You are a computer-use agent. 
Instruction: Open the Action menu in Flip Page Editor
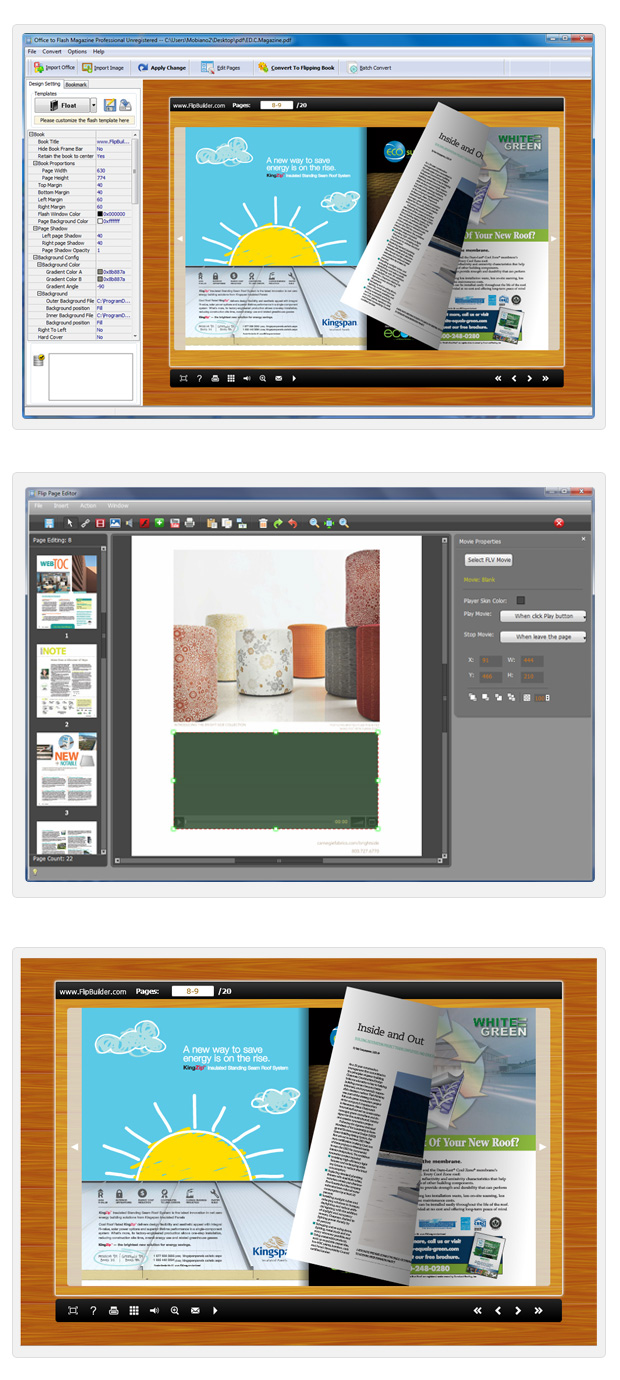click(x=88, y=506)
